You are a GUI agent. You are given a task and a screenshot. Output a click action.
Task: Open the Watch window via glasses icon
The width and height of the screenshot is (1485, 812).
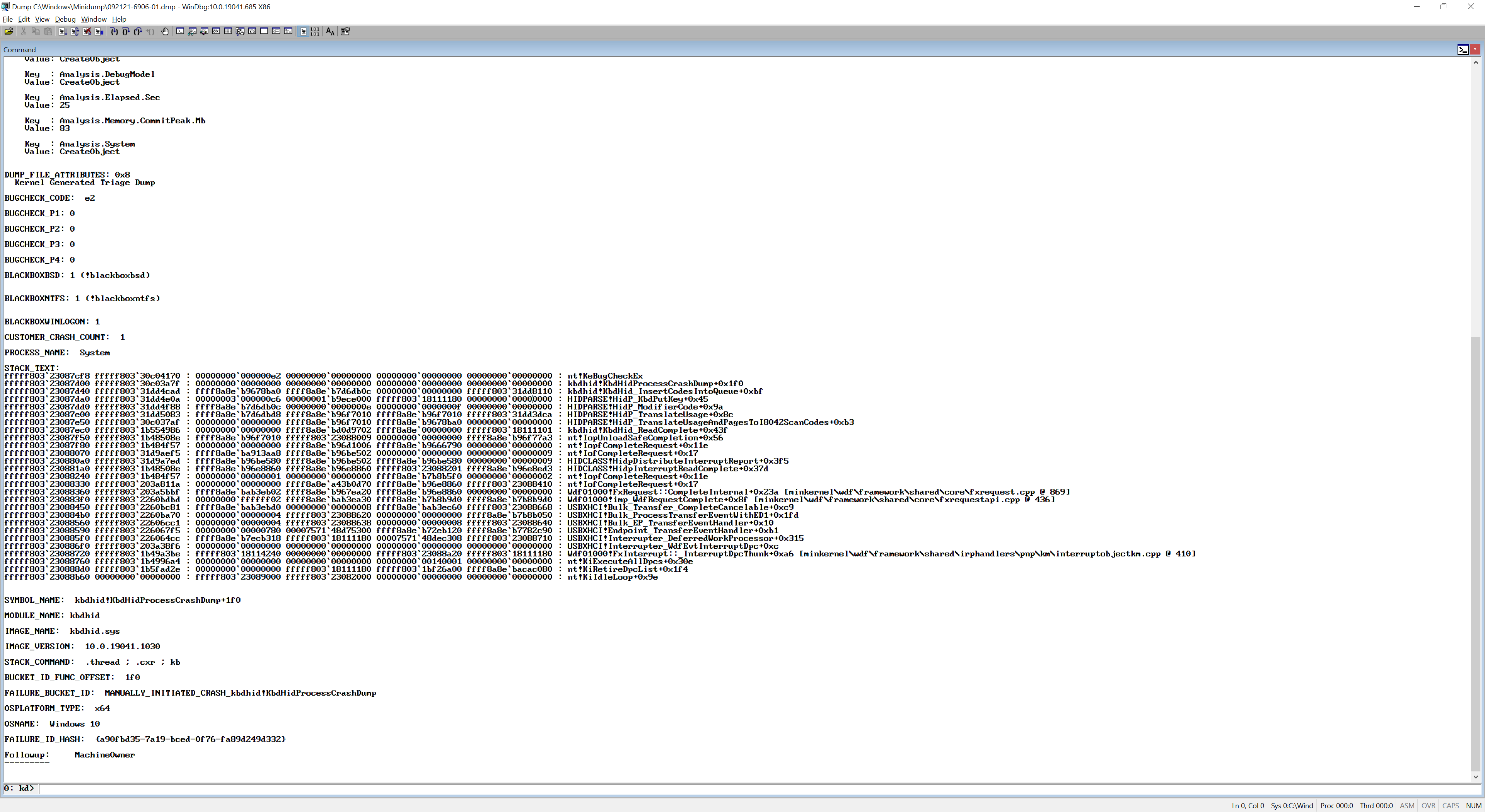192,32
